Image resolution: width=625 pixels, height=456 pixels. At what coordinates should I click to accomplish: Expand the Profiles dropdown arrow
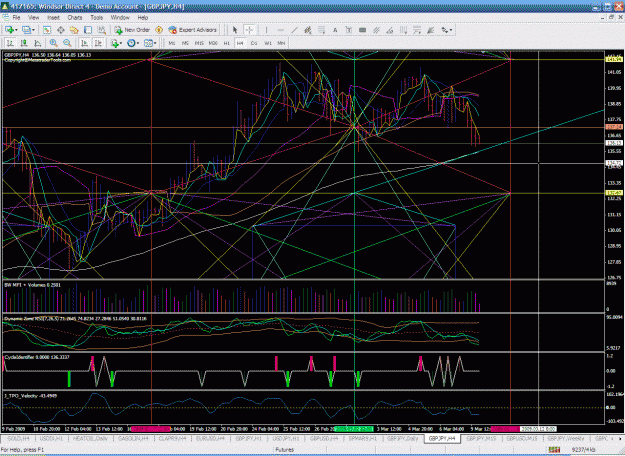click(33, 30)
